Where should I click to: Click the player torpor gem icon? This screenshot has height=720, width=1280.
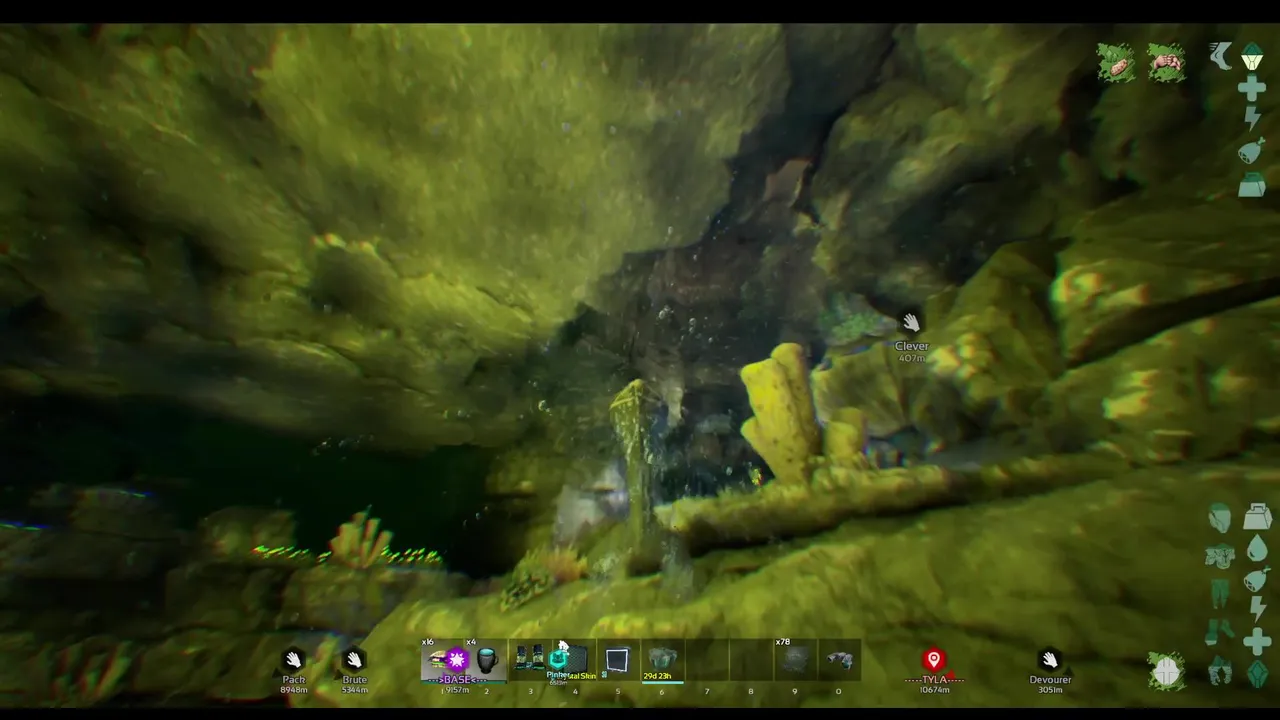point(1257,674)
